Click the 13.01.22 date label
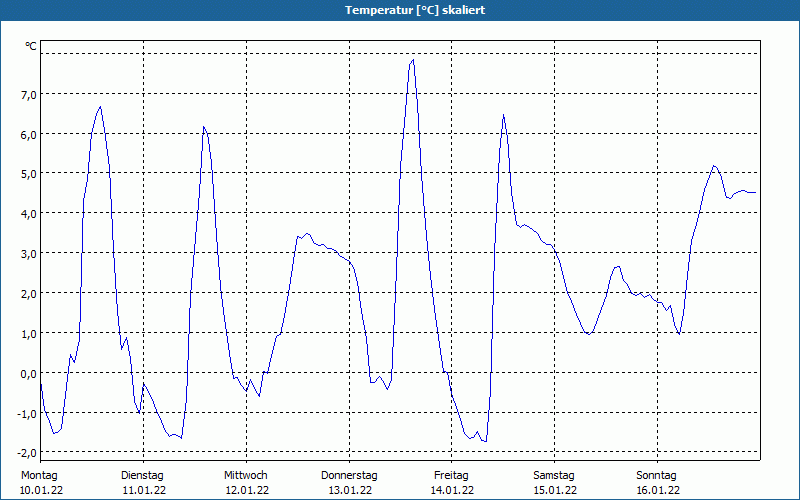The image size is (800, 500). tap(350, 490)
